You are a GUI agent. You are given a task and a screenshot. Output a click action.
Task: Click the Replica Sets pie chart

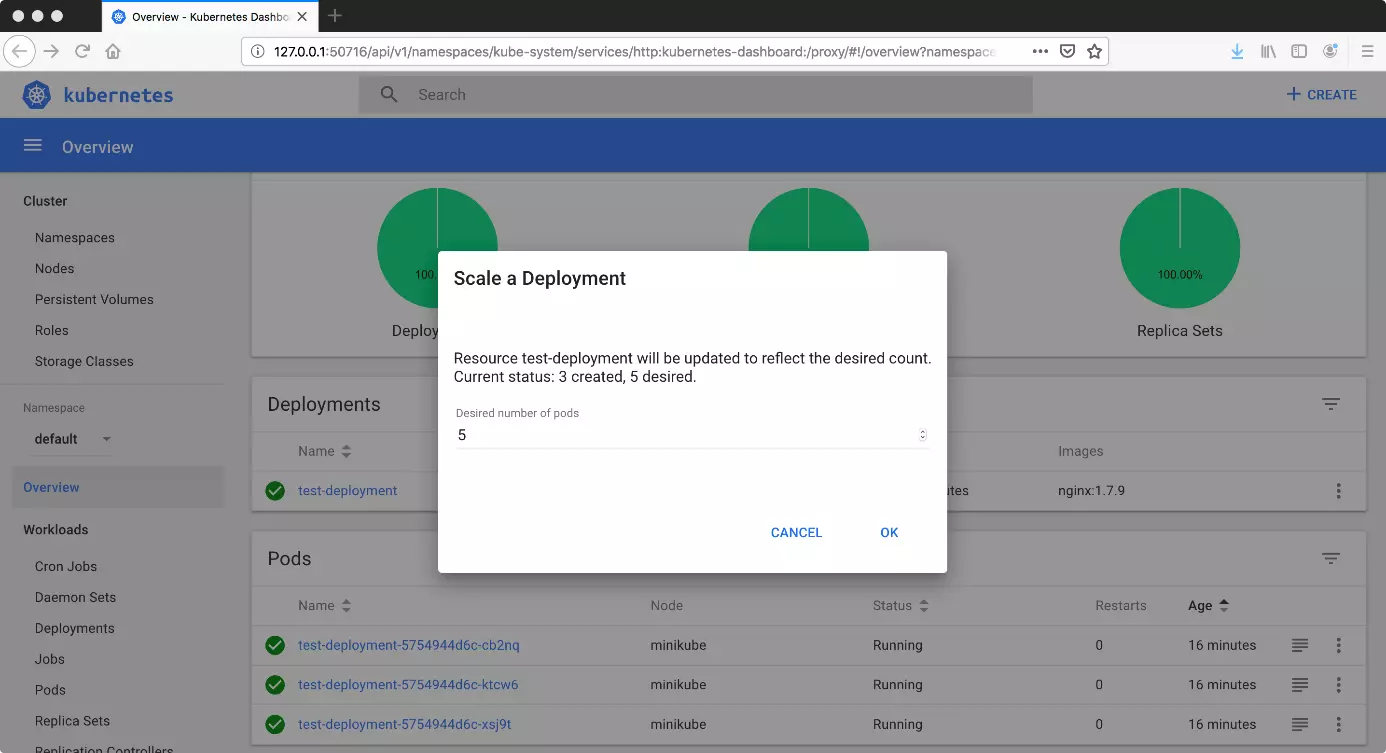pyautogui.click(x=1180, y=248)
